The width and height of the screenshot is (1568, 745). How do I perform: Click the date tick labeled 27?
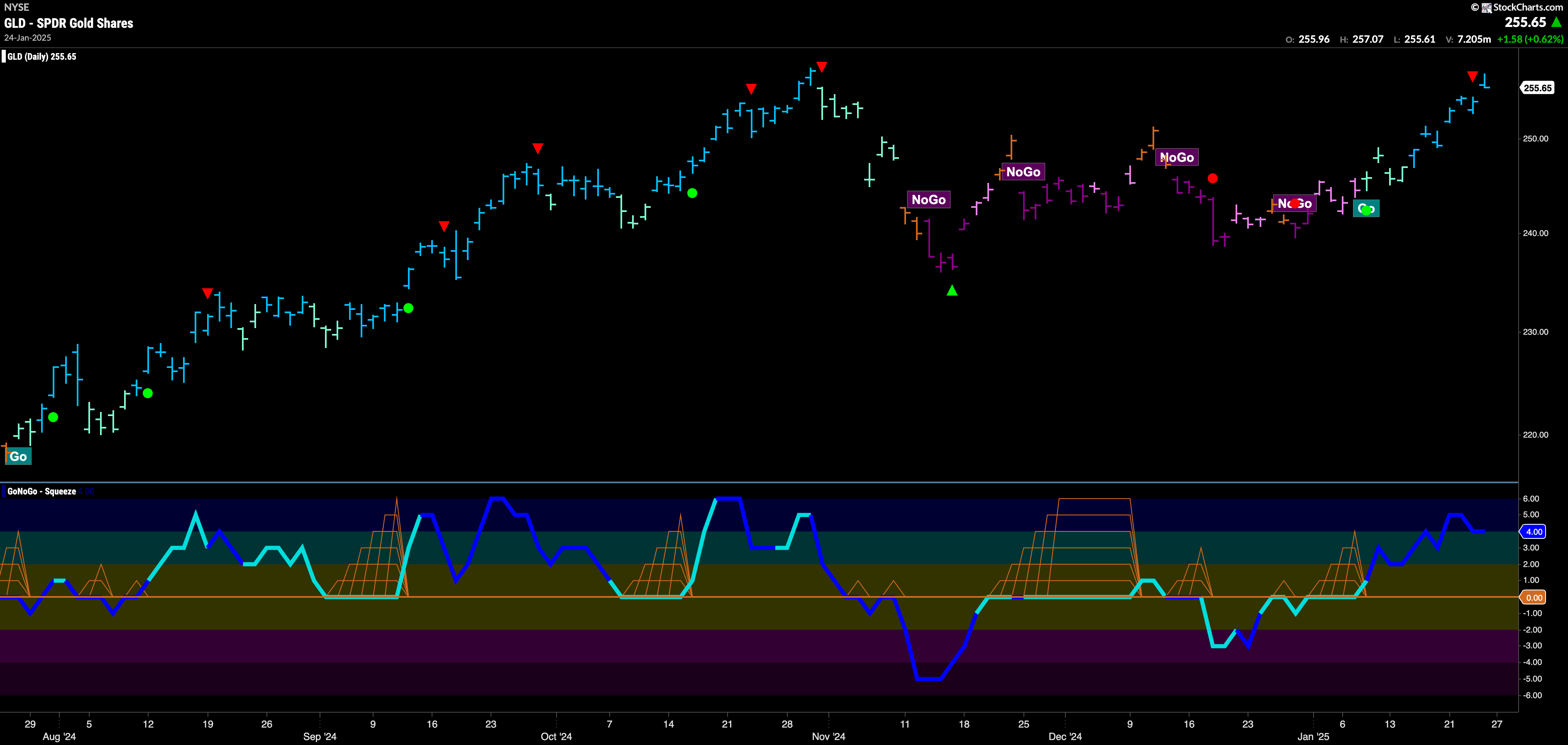1497,724
